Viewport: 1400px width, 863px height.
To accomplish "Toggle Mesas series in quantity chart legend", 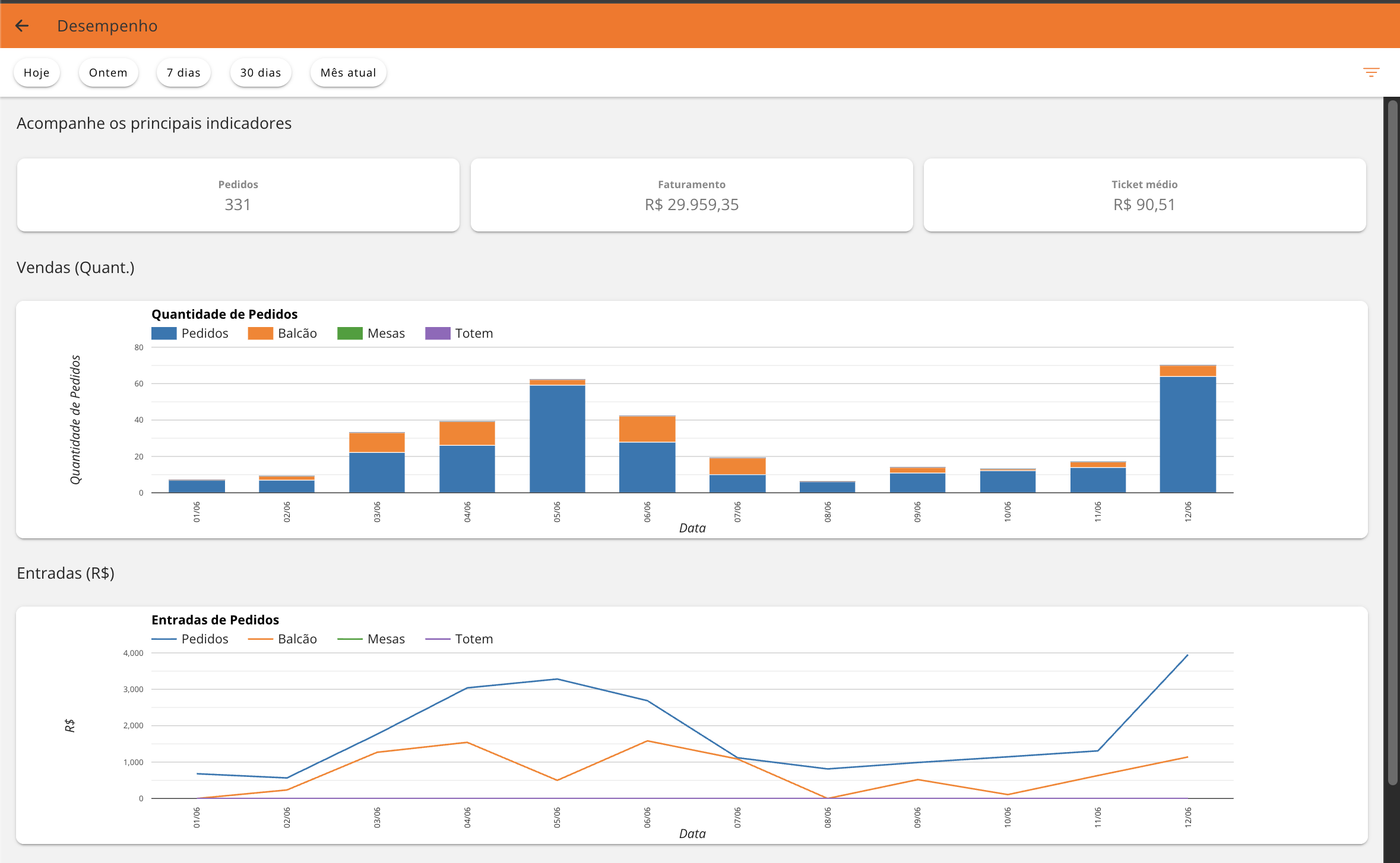I will click(371, 333).
